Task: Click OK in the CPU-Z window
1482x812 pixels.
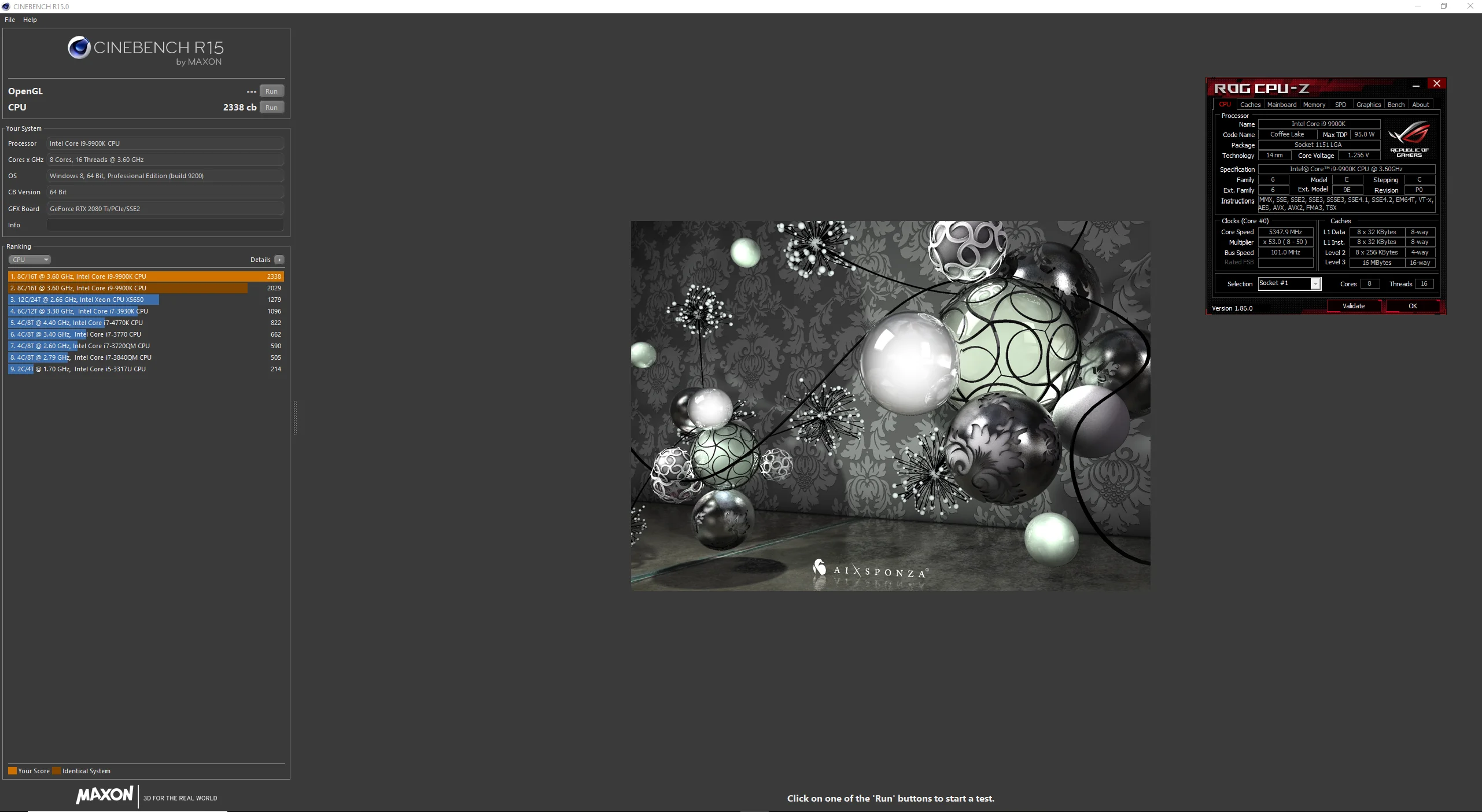Action: [1413, 306]
